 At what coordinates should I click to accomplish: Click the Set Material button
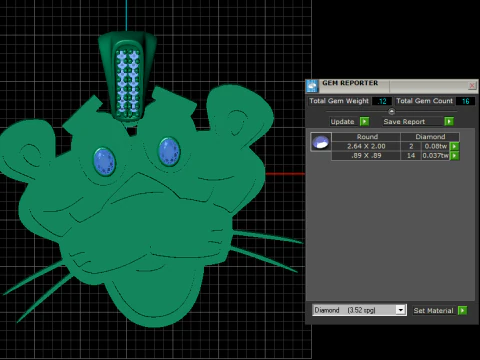pyautogui.click(x=433, y=311)
